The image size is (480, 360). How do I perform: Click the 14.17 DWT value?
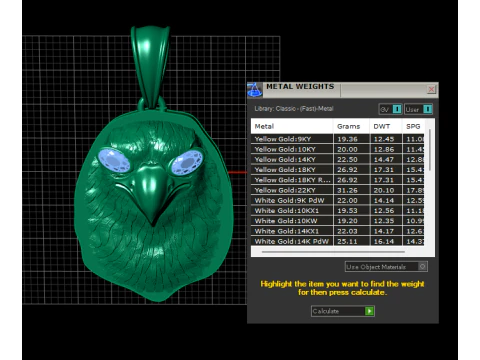coord(384,231)
